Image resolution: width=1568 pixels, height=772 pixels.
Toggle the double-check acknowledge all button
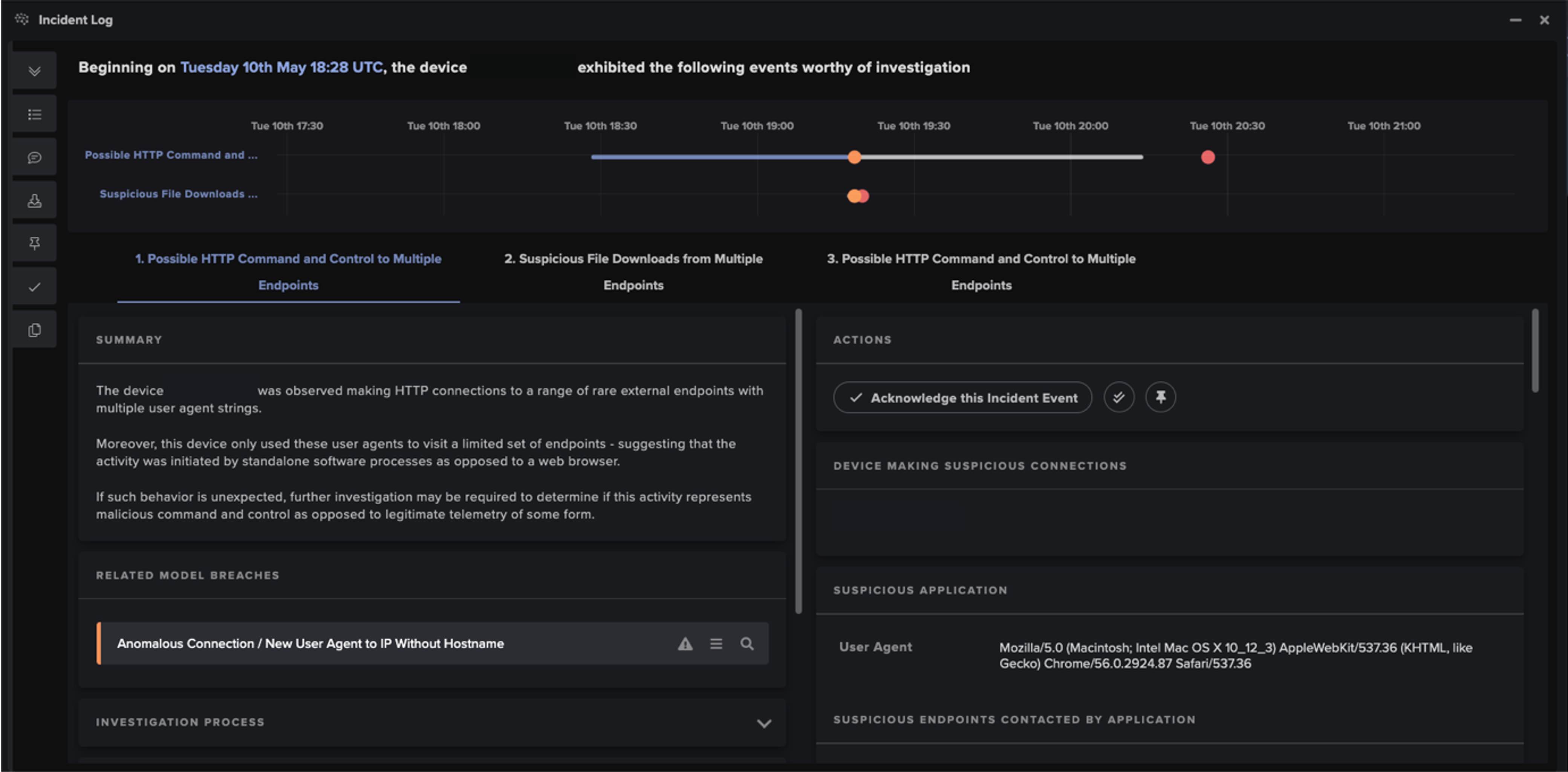[x=1119, y=398]
